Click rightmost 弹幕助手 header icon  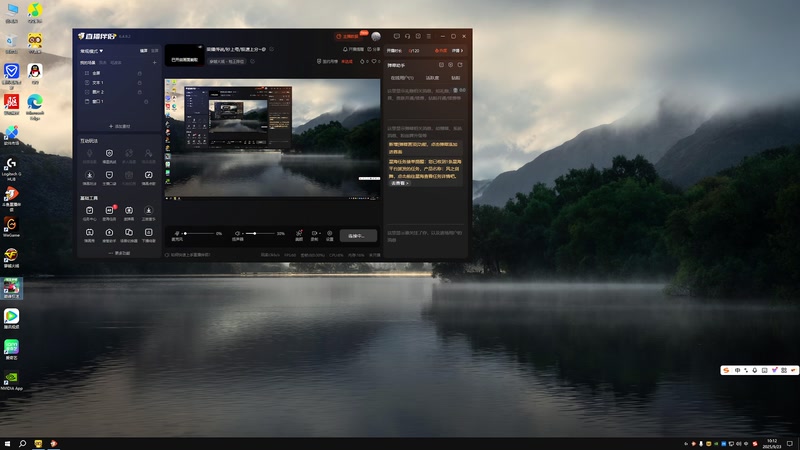460,65
